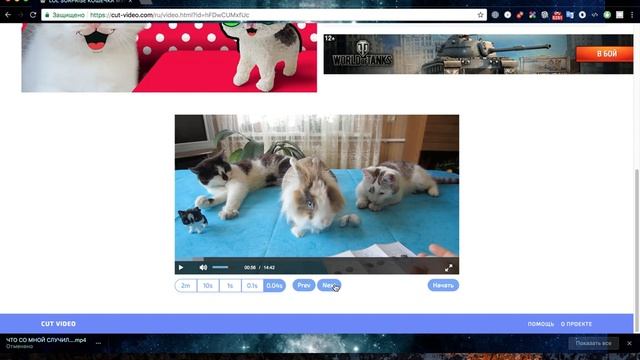Enter fullscreen mode on video player
640x360 pixels.
pyautogui.click(x=449, y=268)
